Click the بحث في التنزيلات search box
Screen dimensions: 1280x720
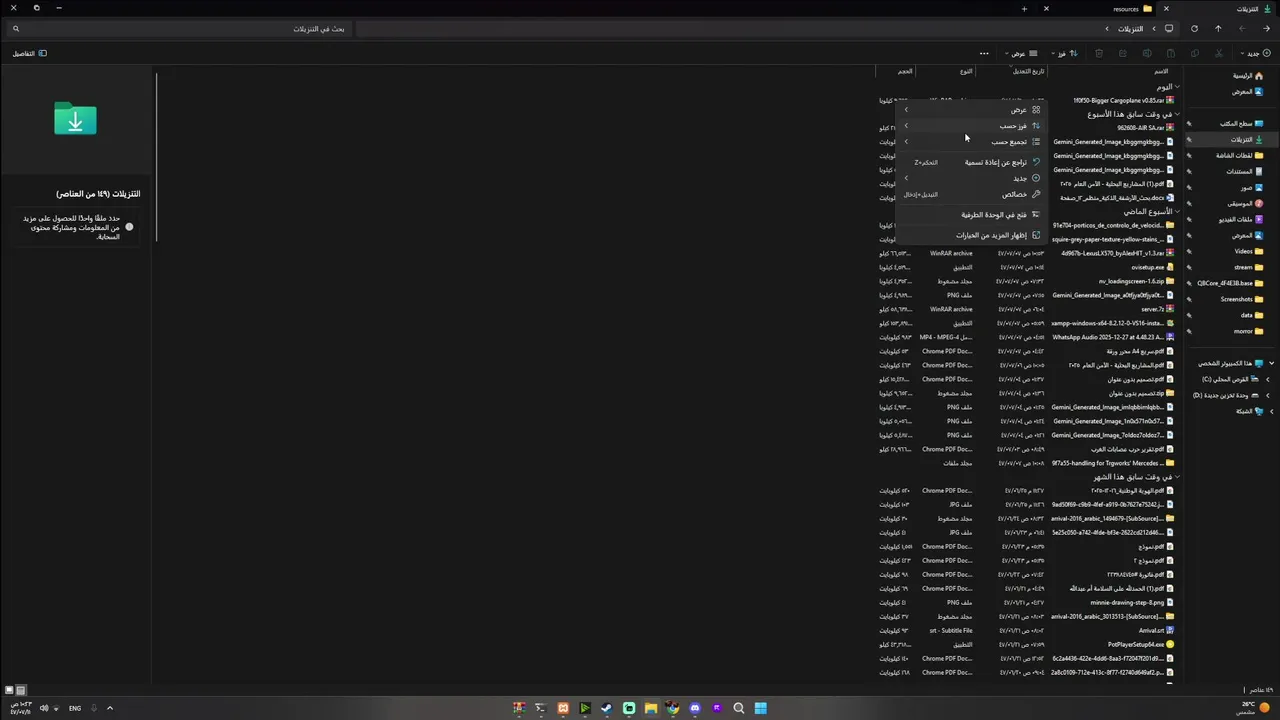180,29
